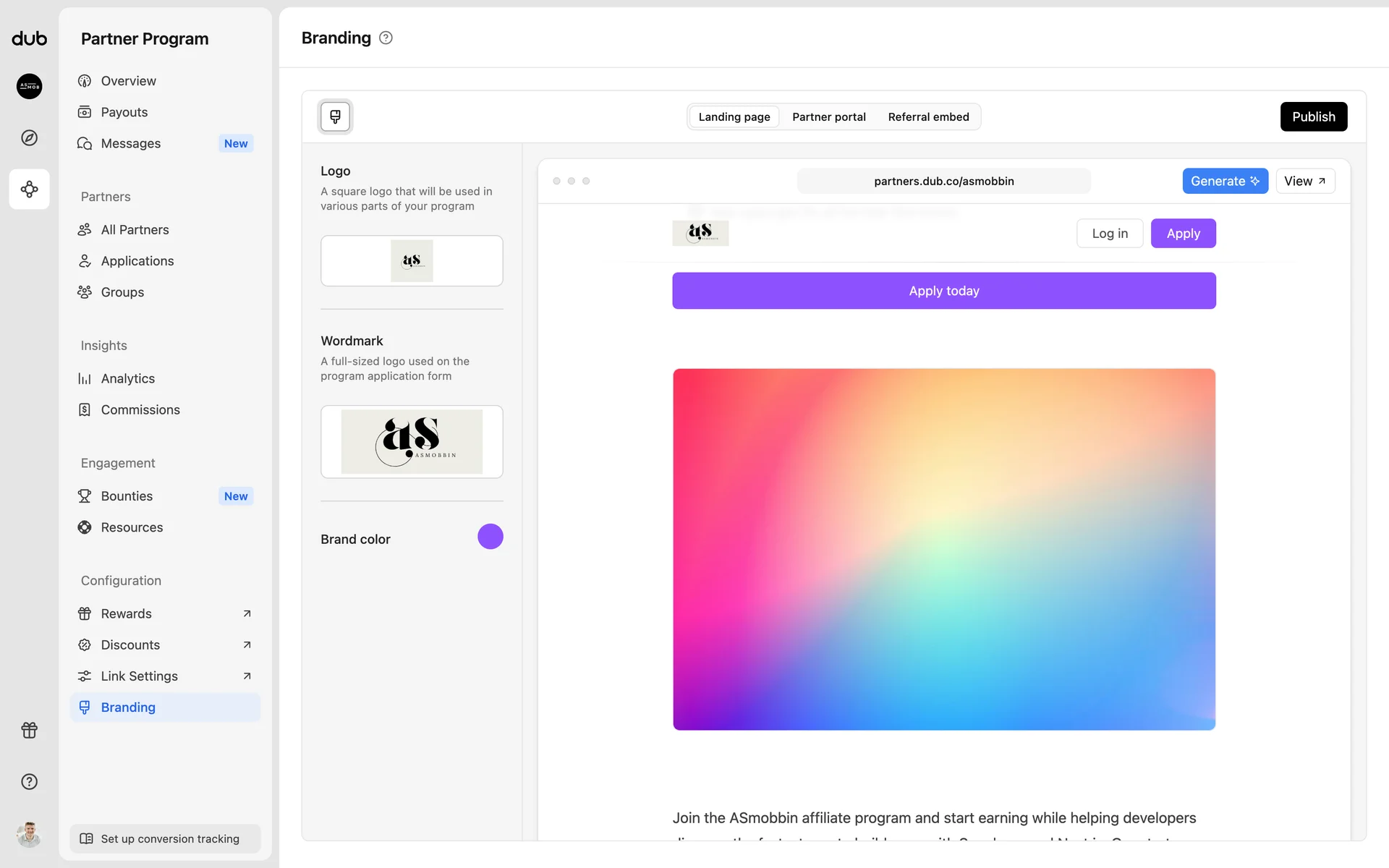This screenshot has height=868, width=1389.
Task: Click the square Logo upload thumbnail
Action: (x=412, y=260)
